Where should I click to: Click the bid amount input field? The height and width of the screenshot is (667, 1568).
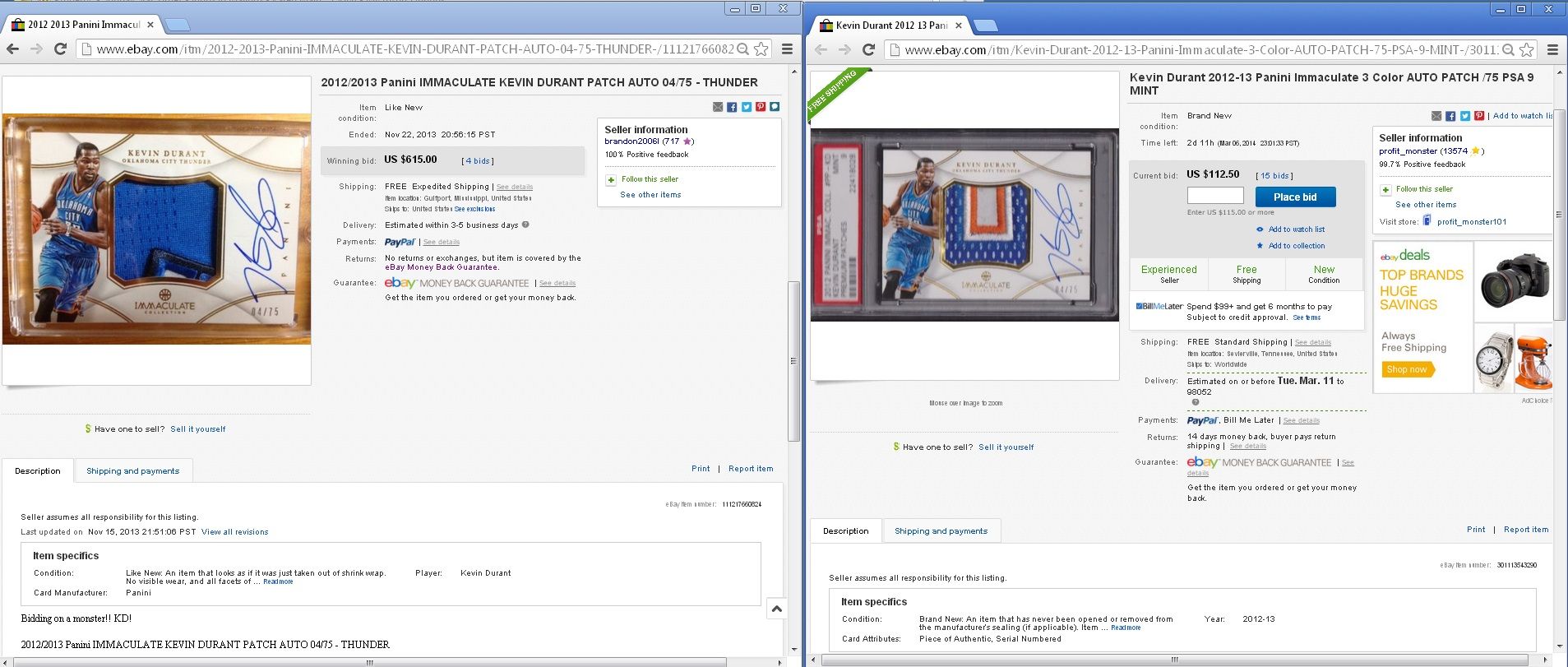coord(1215,196)
